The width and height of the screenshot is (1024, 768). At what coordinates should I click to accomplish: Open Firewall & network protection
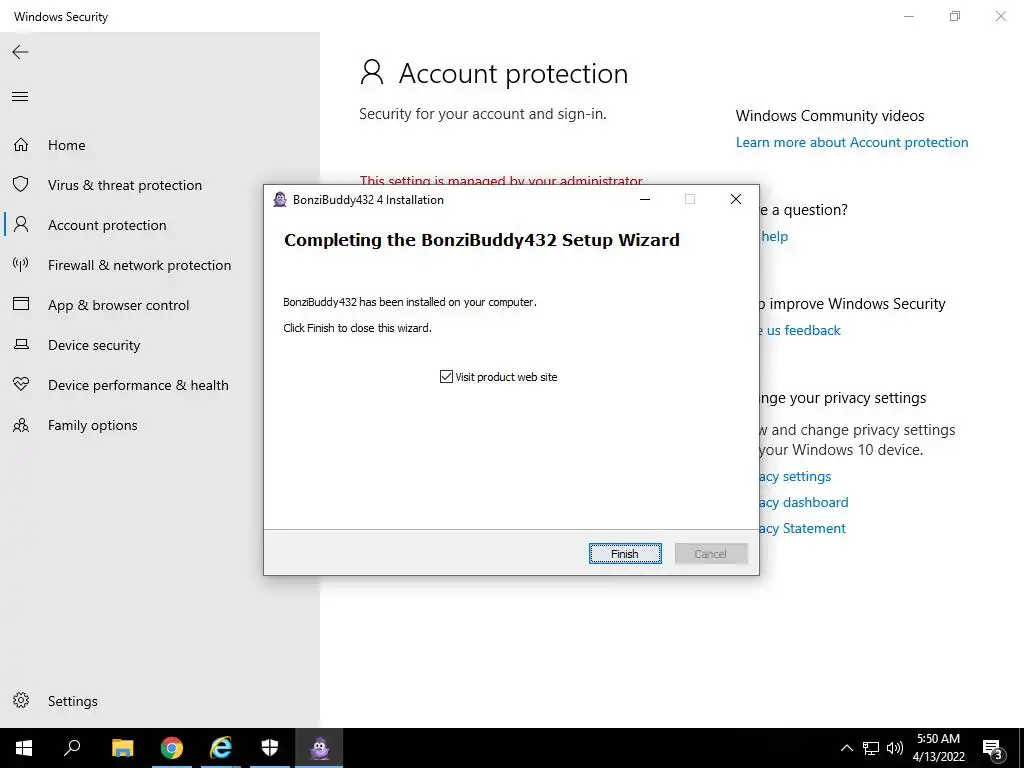139,265
